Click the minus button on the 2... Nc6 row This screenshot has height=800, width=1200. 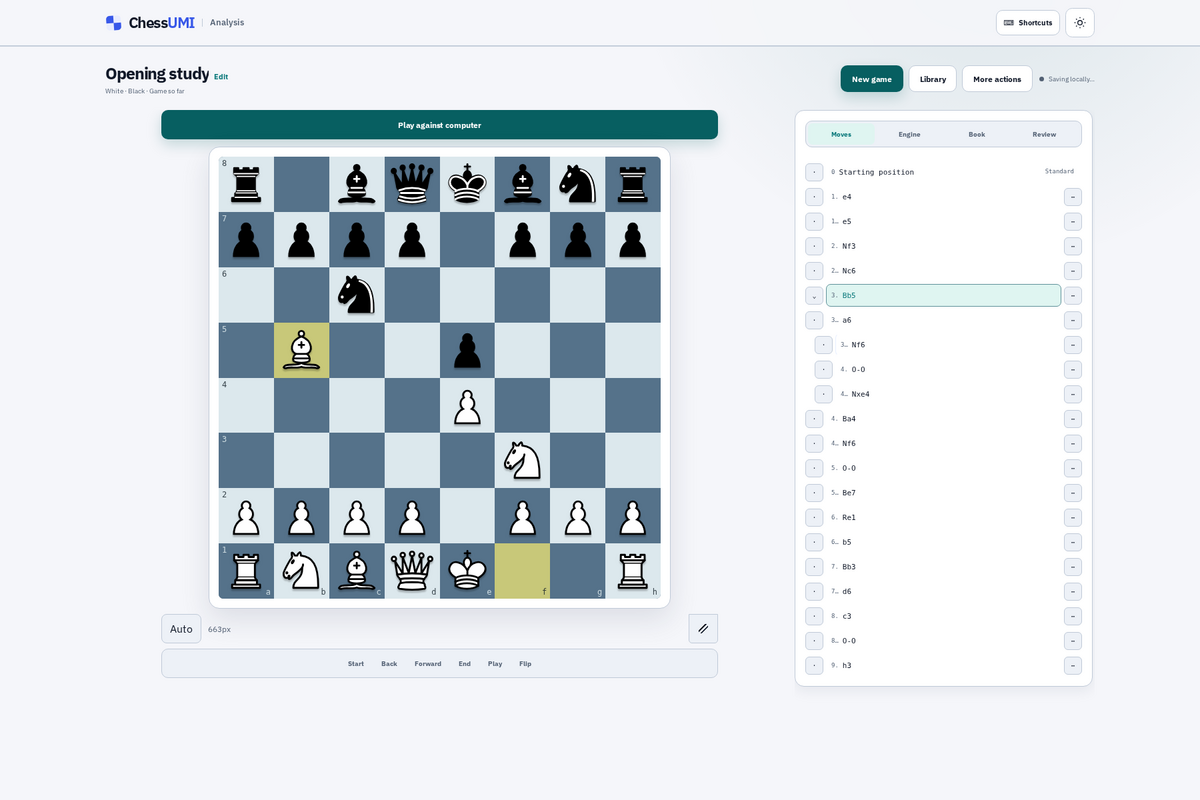tap(1072, 271)
